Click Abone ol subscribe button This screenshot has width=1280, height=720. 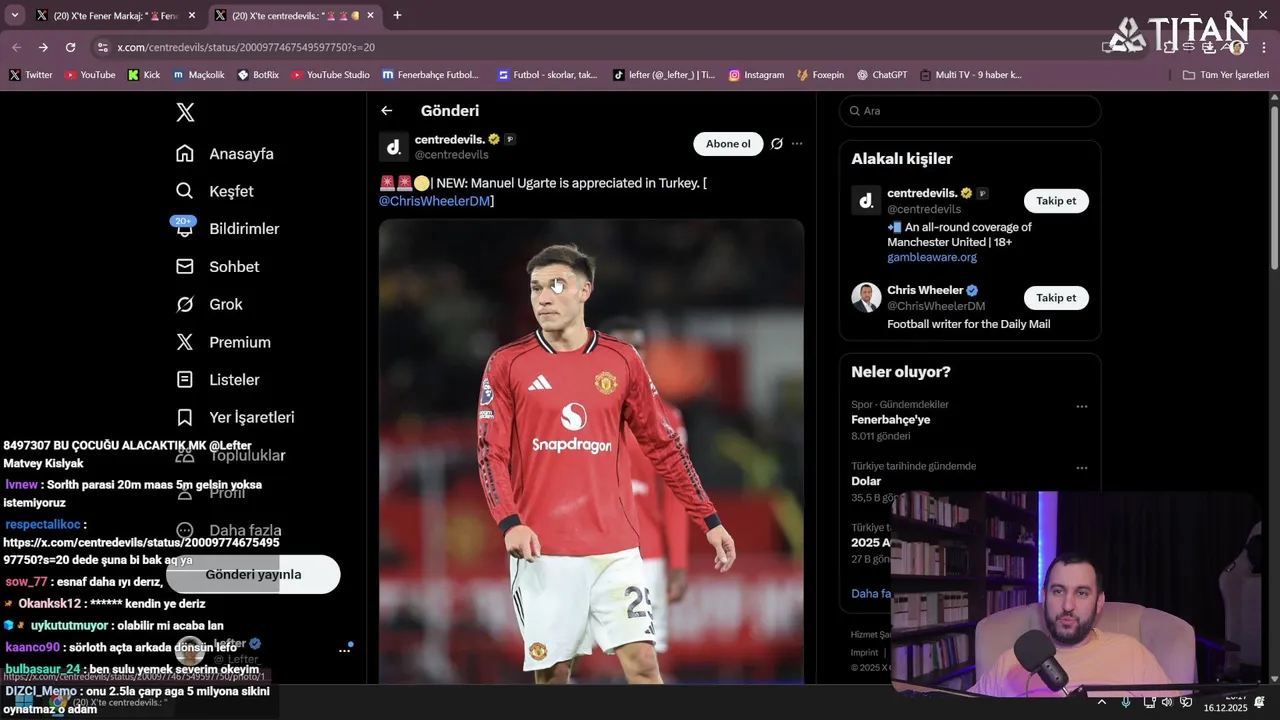(x=728, y=144)
